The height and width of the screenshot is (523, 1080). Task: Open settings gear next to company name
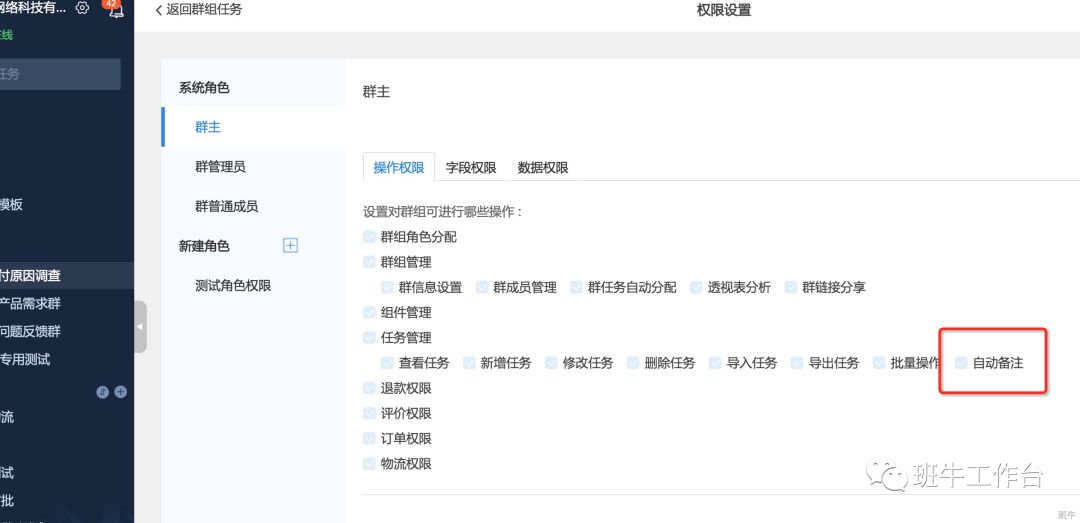coord(82,8)
